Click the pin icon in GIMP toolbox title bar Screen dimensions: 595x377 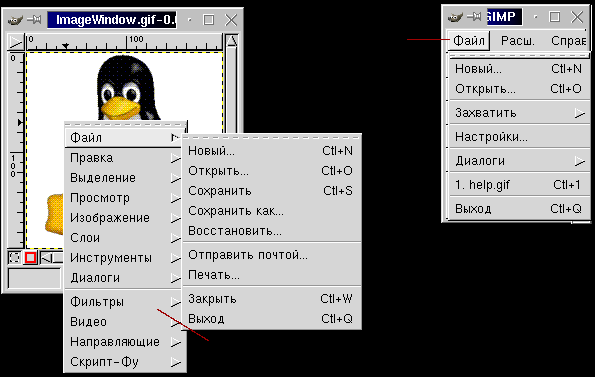[x=474, y=16]
